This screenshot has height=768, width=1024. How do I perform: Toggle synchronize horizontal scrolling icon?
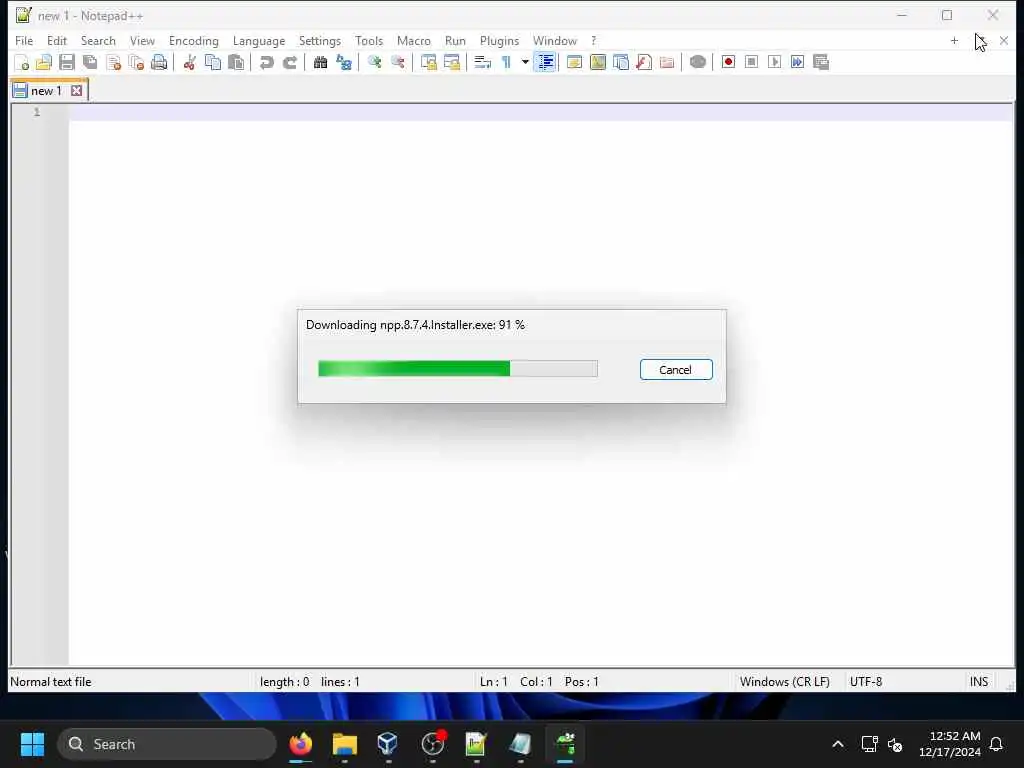click(x=452, y=62)
